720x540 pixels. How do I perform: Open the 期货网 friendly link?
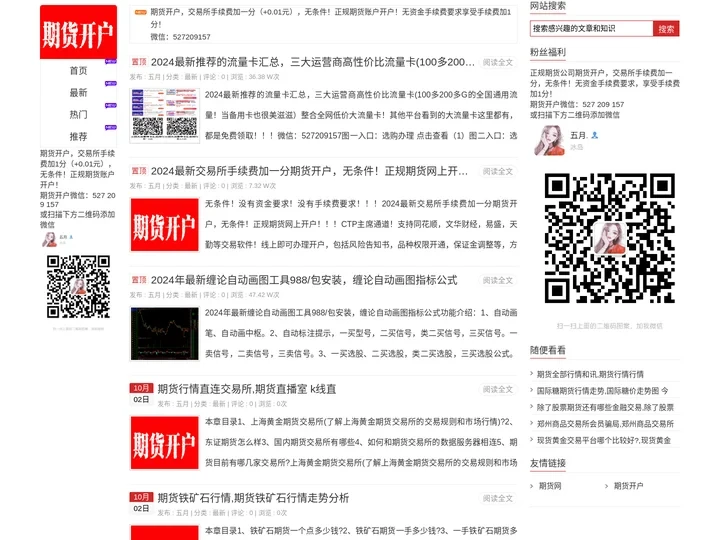[550, 486]
